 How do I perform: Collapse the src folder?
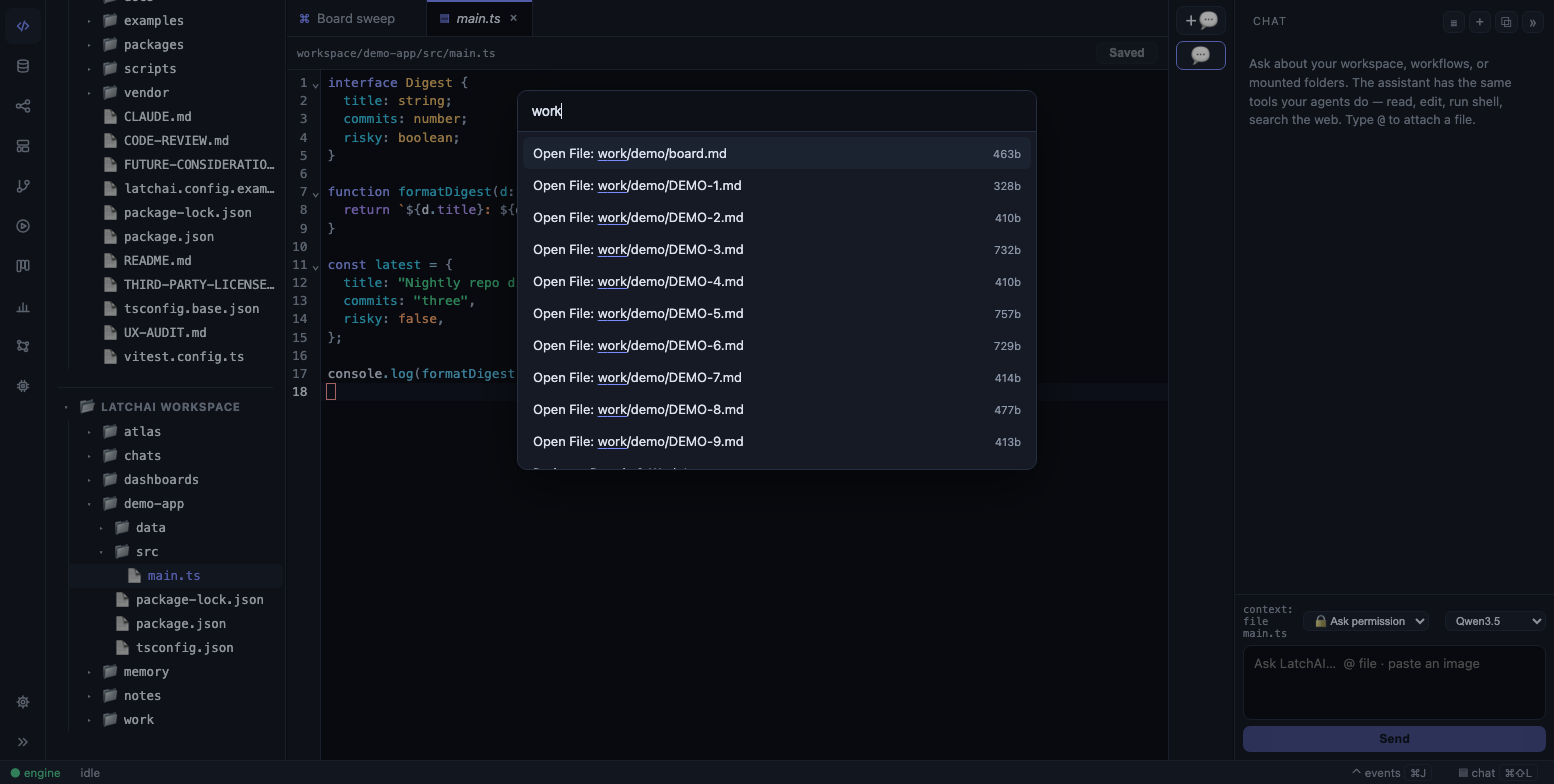point(101,552)
